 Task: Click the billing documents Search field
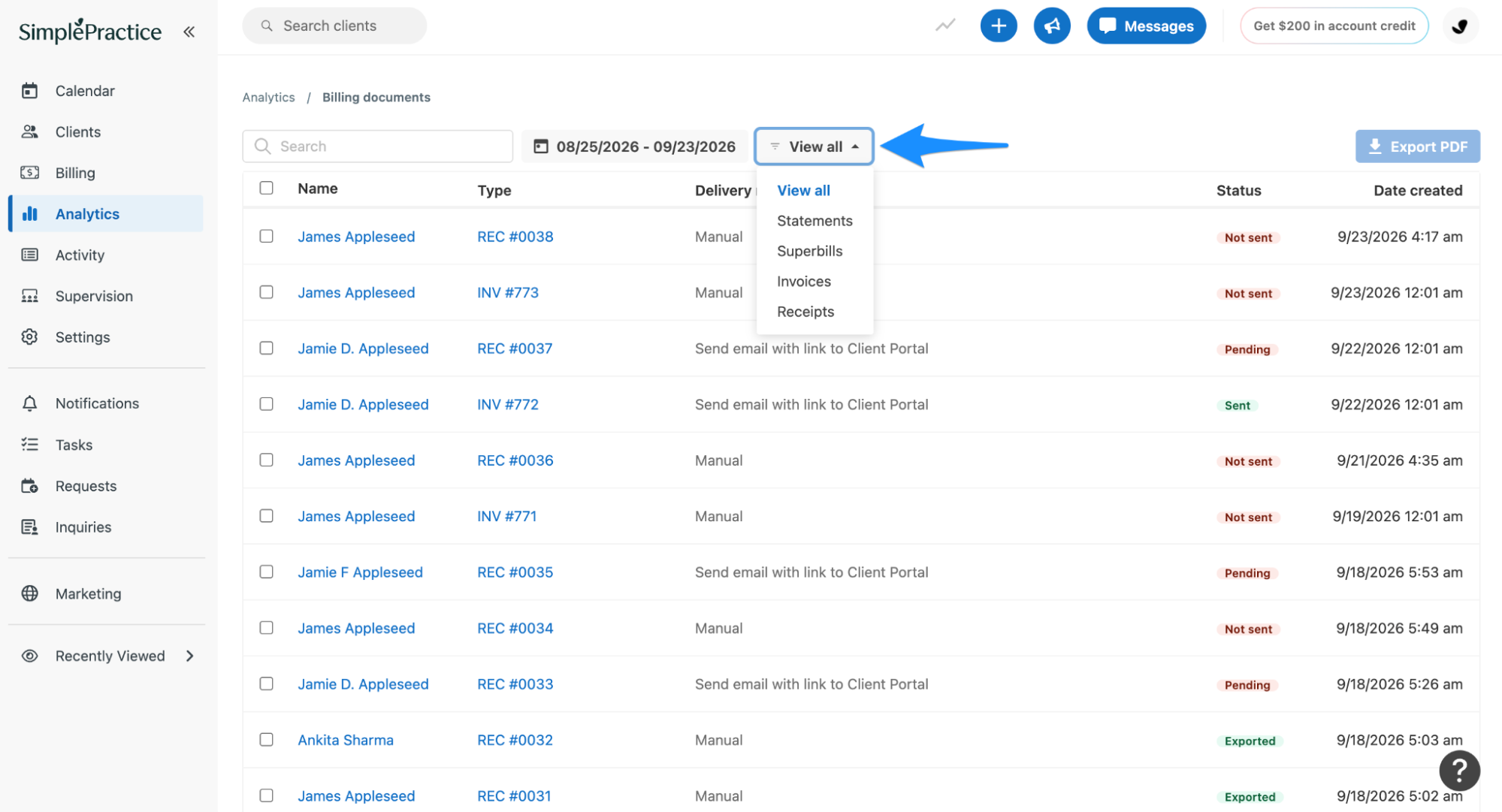tap(377, 146)
